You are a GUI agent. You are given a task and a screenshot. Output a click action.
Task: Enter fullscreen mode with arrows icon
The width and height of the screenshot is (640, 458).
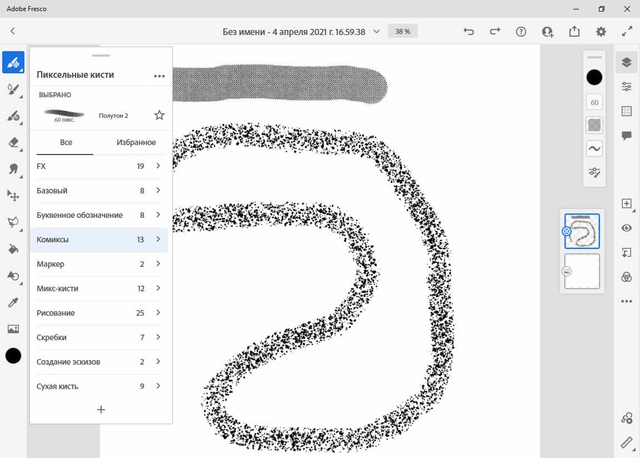[627, 31]
